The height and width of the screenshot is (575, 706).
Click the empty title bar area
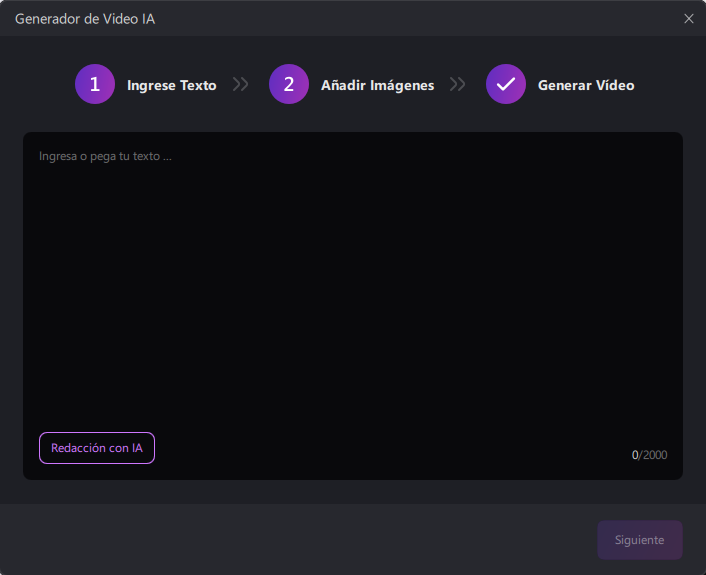[400, 18]
